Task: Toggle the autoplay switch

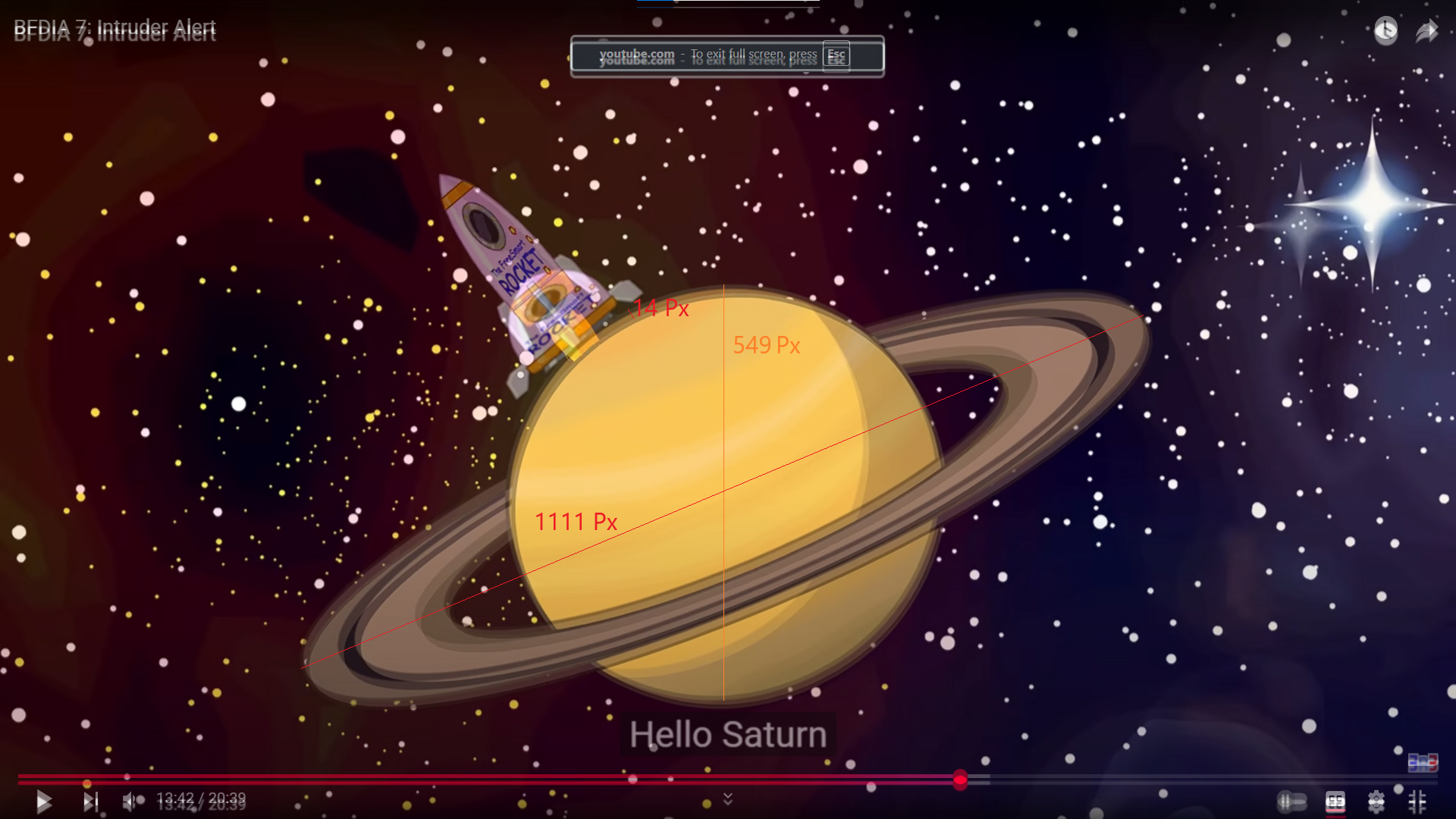Action: (x=1292, y=801)
